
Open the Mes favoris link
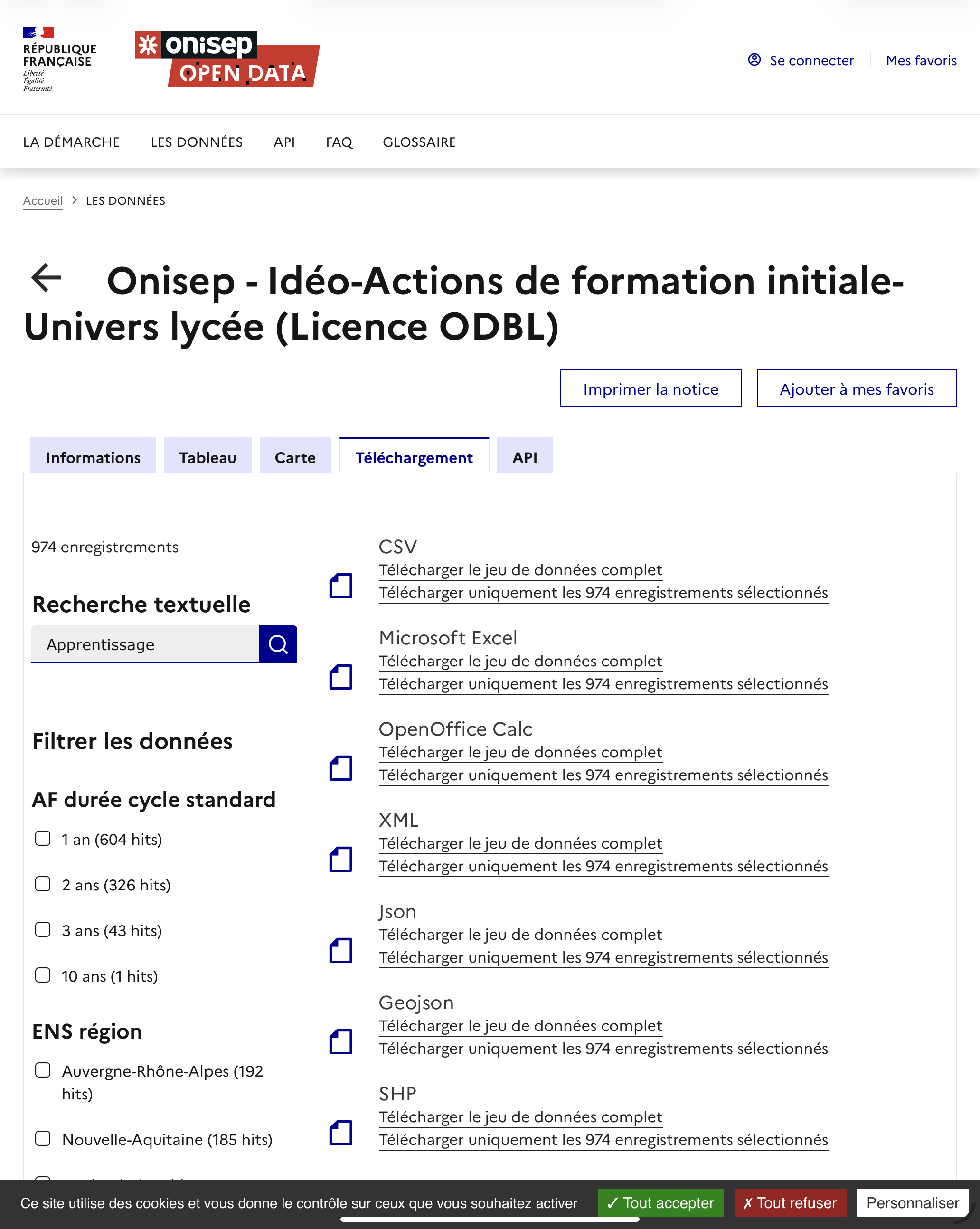coord(921,60)
